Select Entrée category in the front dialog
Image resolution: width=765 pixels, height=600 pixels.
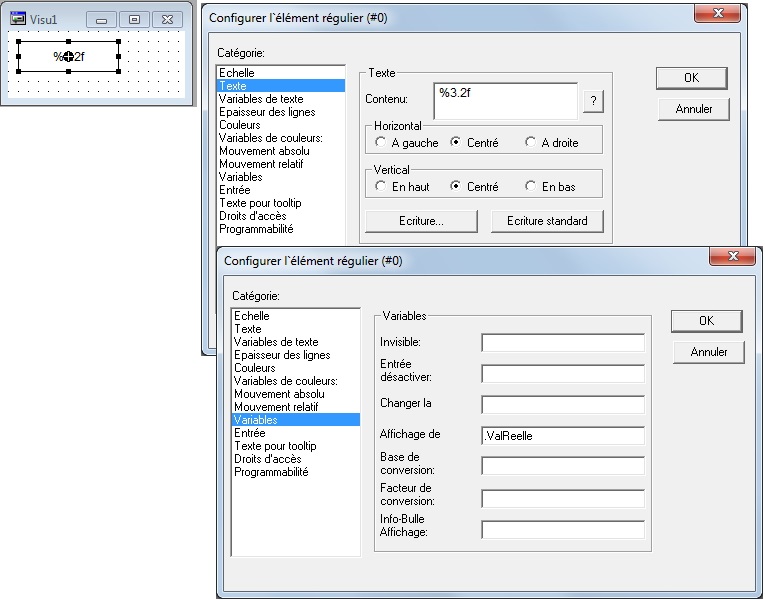249,433
